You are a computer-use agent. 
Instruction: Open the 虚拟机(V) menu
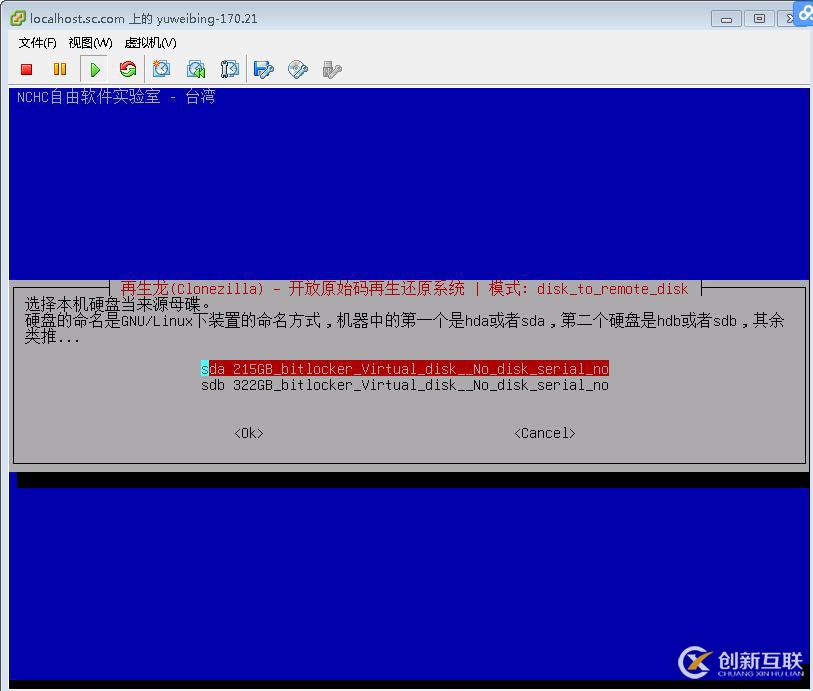click(x=148, y=43)
